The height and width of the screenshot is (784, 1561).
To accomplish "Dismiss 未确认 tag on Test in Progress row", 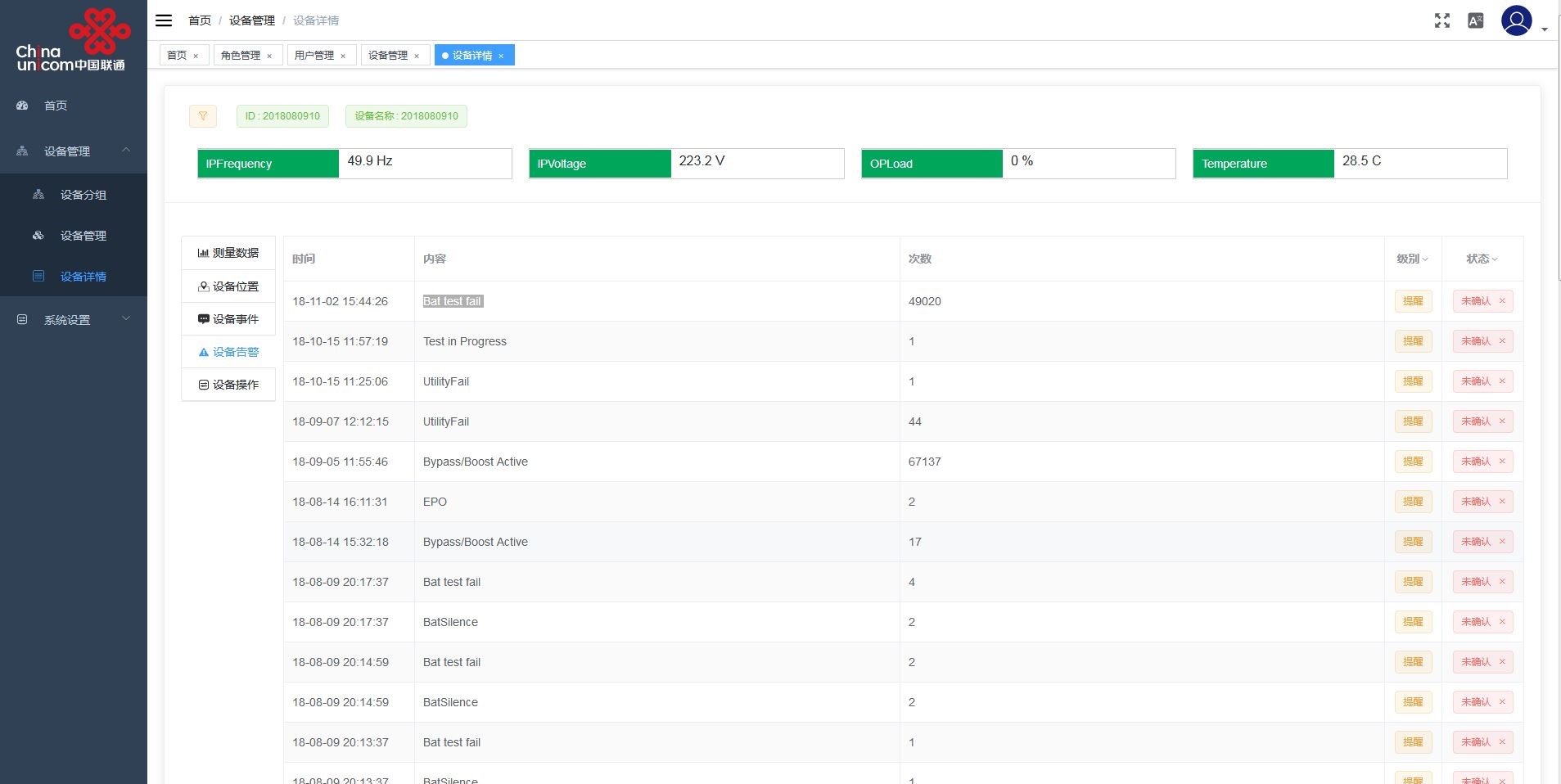I will (1502, 341).
